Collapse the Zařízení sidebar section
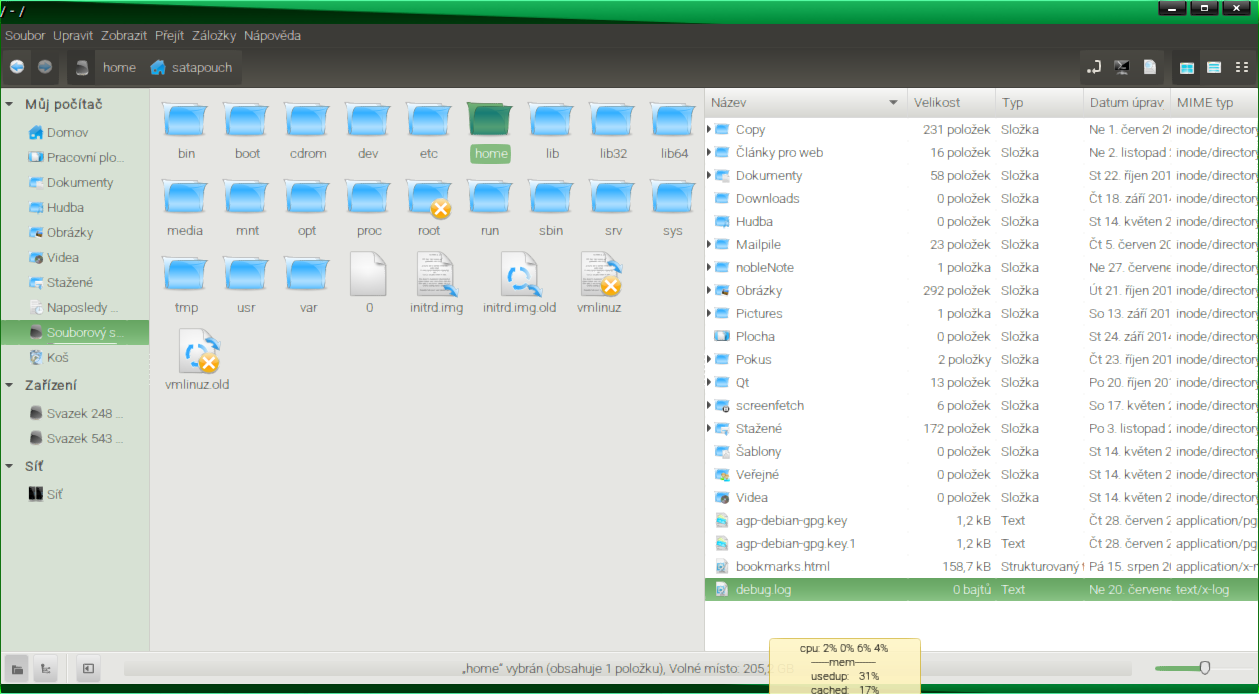1259x694 pixels. (10, 385)
